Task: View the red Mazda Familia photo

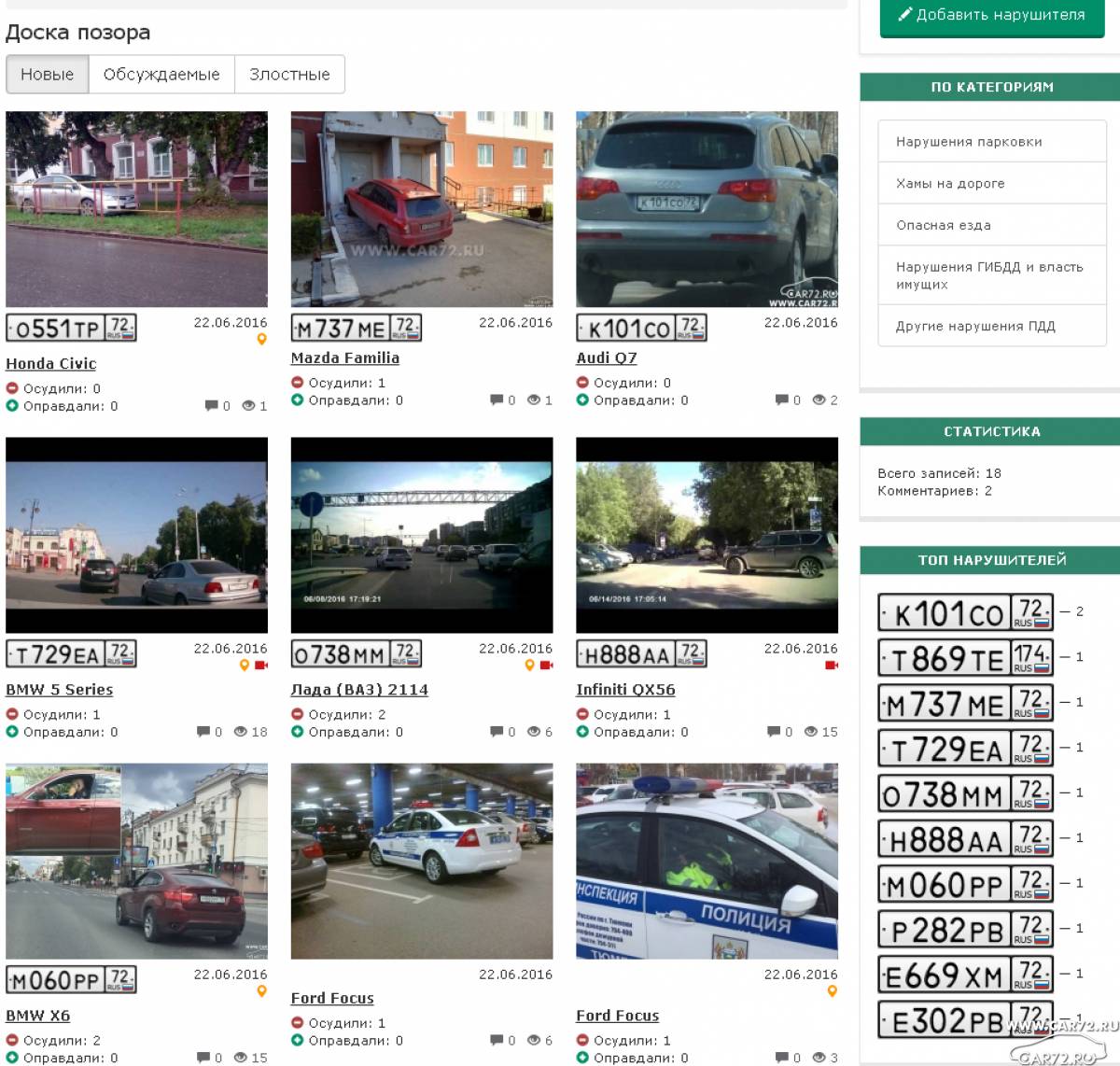Action: (422, 209)
